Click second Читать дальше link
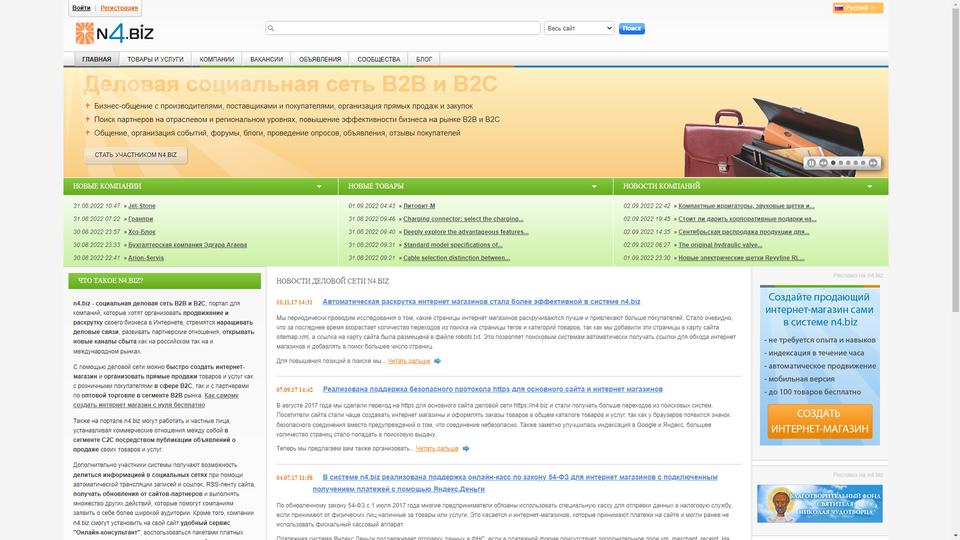 coord(437,449)
